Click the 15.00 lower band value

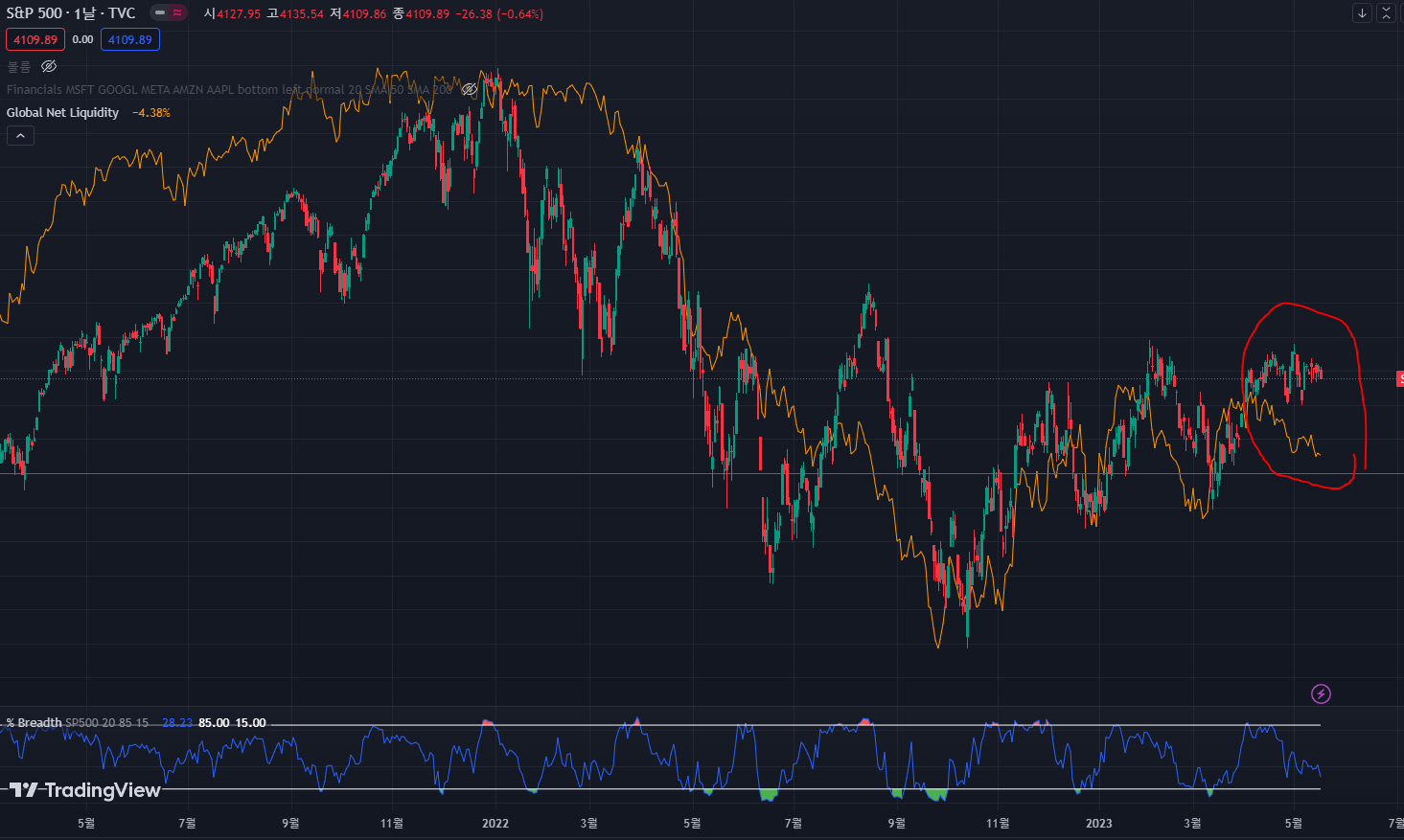click(x=251, y=723)
